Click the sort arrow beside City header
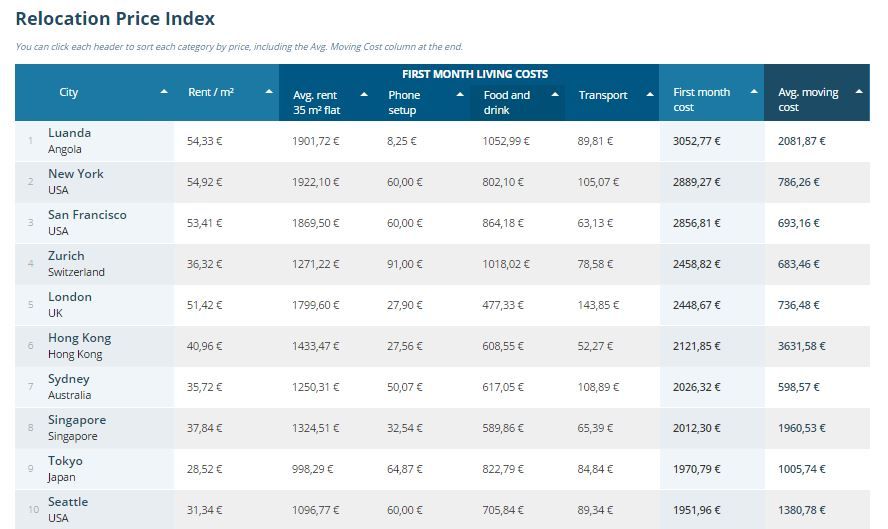888x529 pixels. tap(164, 92)
